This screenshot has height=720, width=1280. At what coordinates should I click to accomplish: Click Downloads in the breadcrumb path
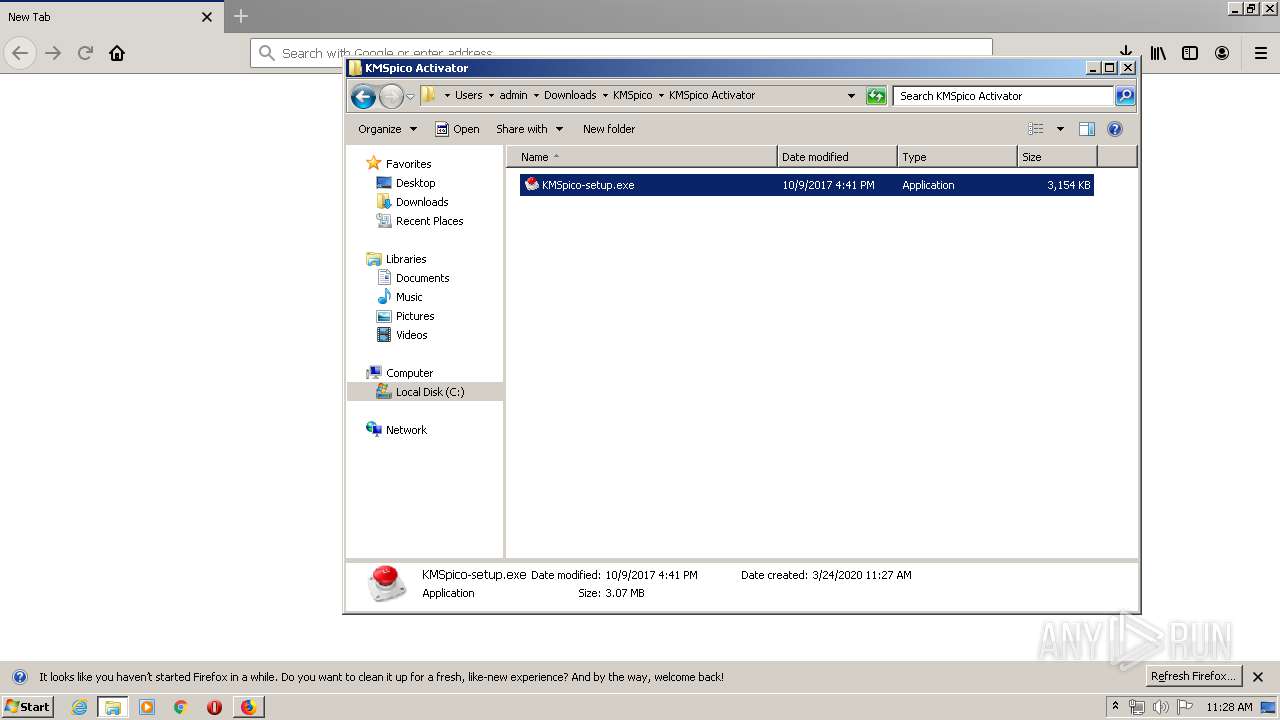pyautogui.click(x=570, y=96)
